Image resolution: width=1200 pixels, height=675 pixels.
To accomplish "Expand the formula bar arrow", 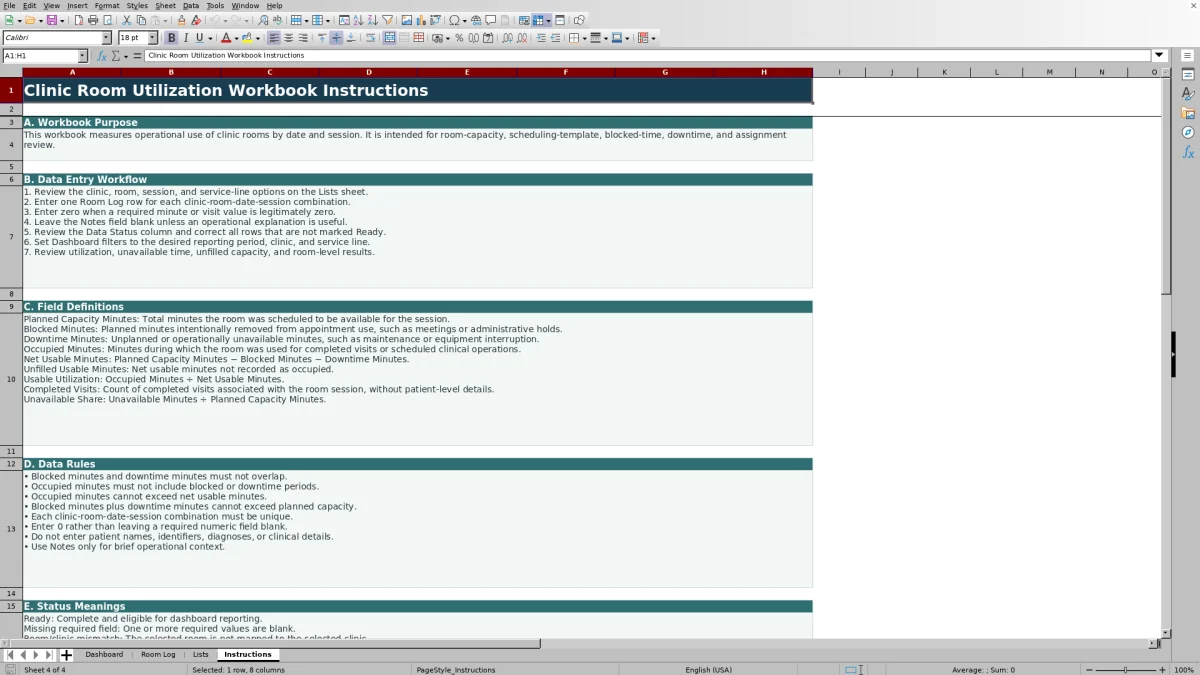I will pos(1159,55).
